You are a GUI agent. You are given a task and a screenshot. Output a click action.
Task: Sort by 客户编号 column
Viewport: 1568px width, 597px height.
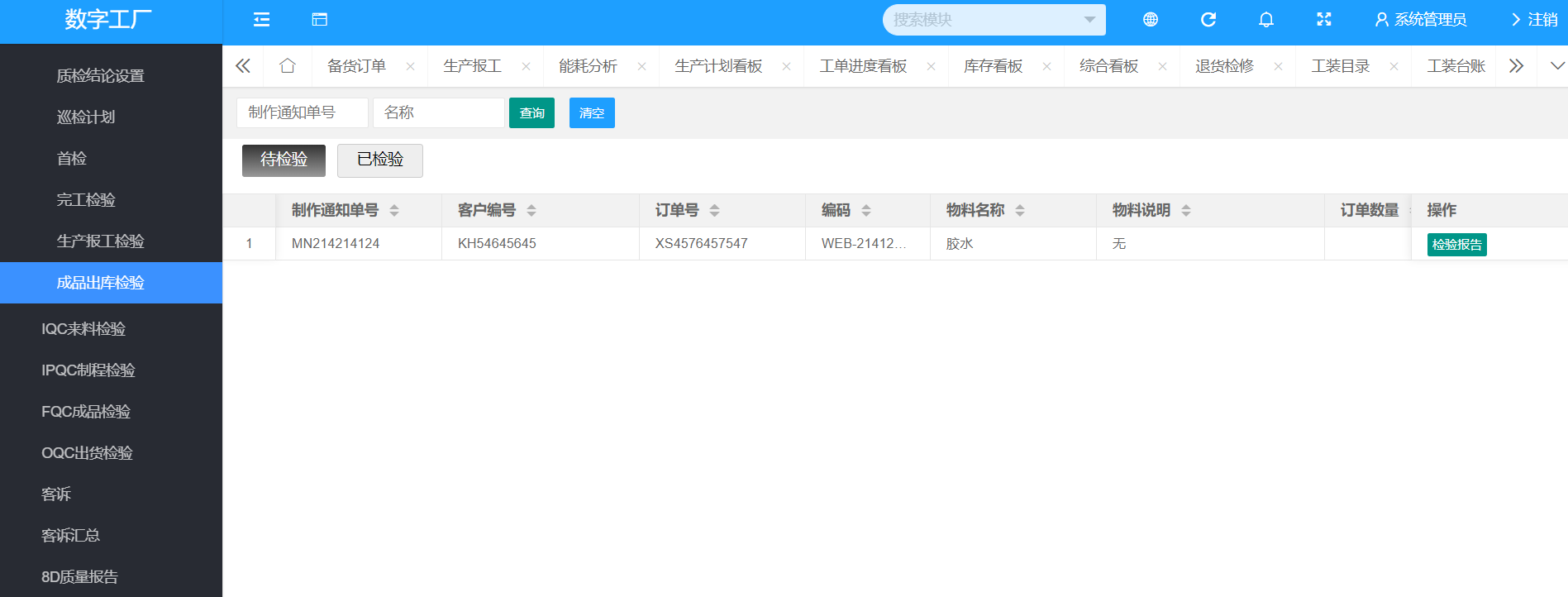[x=531, y=210]
